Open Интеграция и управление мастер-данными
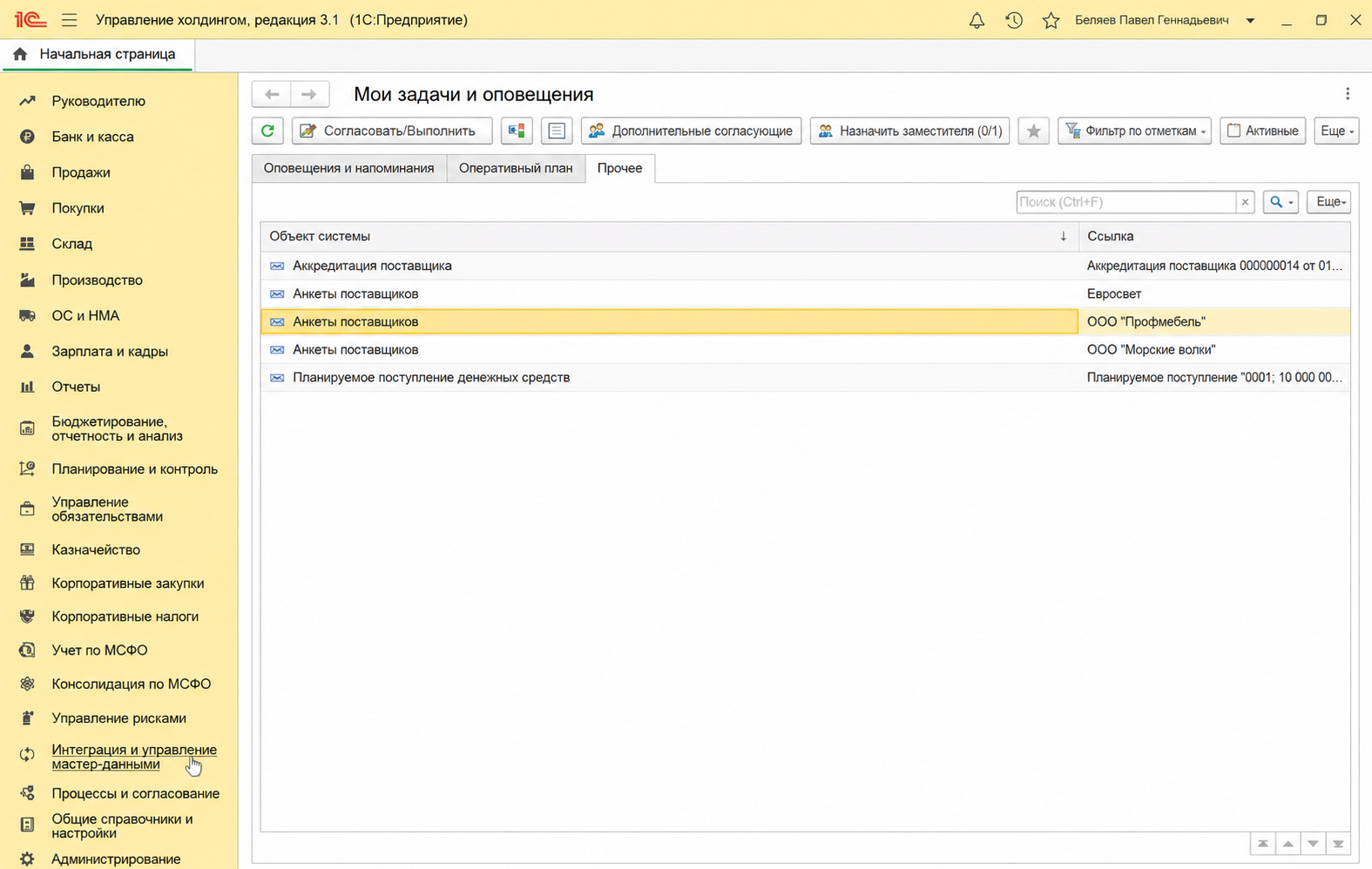The width and height of the screenshot is (1372, 869). point(133,757)
